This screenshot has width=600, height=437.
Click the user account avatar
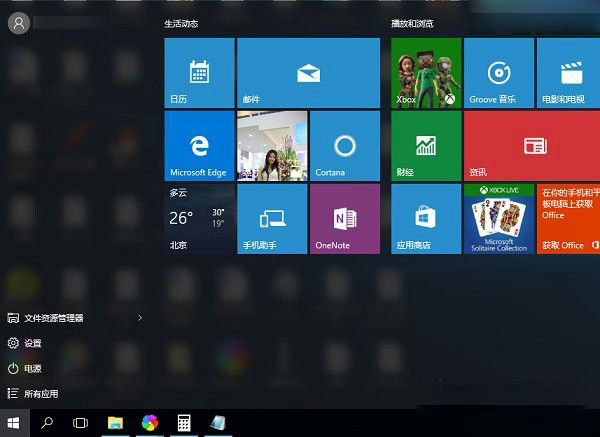tap(19, 23)
